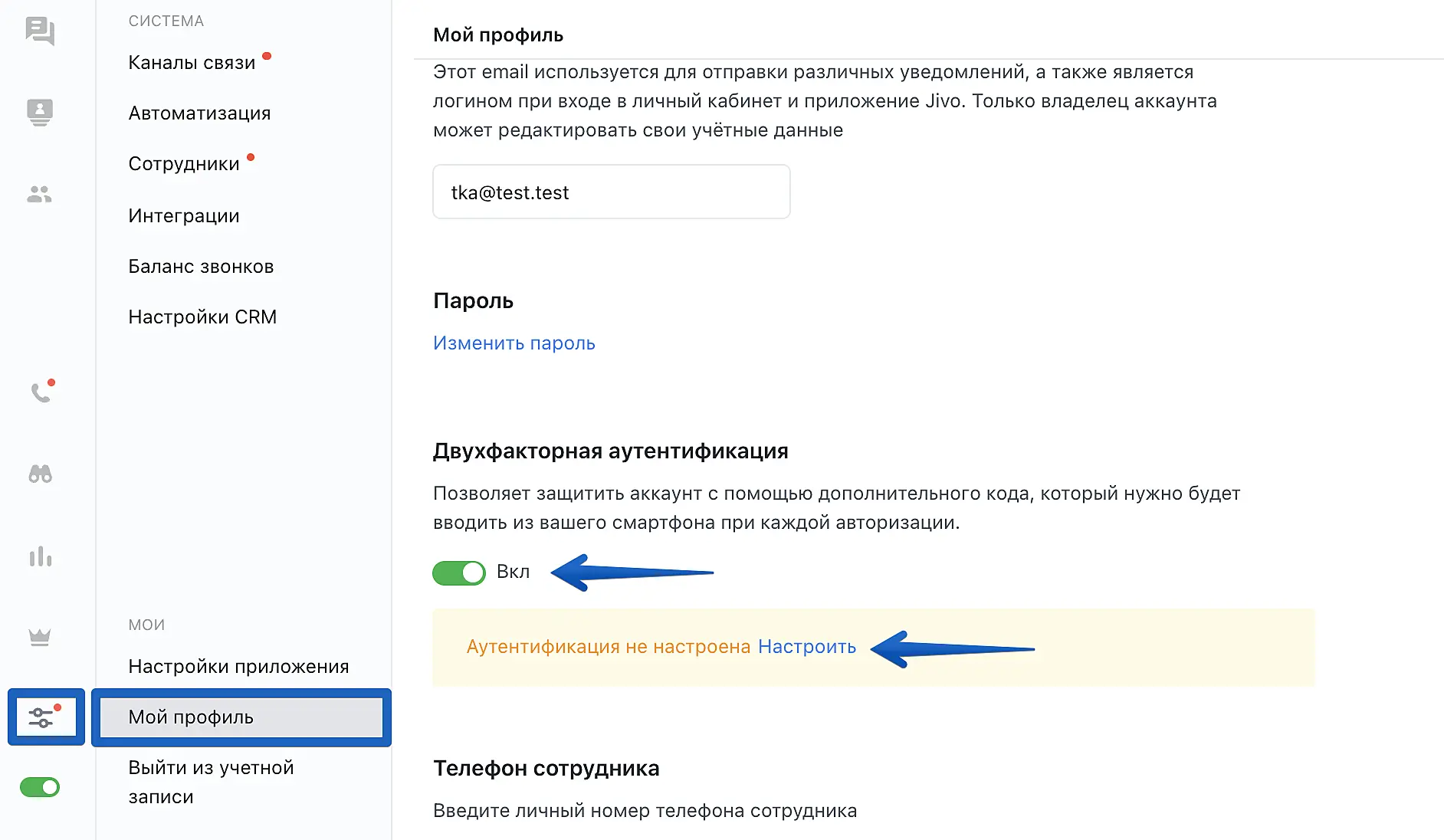The width and height of the screenshot is (1444, 840).
Task: Click the Изменить пароль link
Action: tap(514, 343)
